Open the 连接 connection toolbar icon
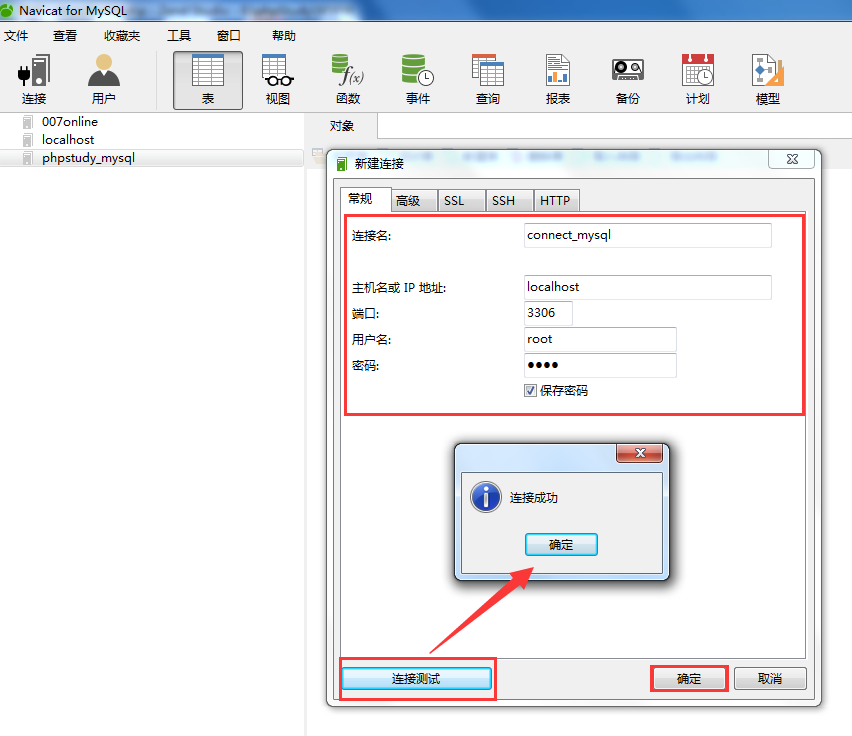Viewport: 852px width, 736px height. point(34,80)
